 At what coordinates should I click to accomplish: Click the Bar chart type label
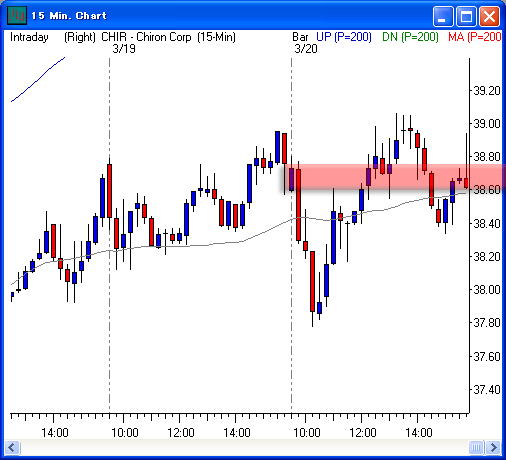(x=300, y=37)
